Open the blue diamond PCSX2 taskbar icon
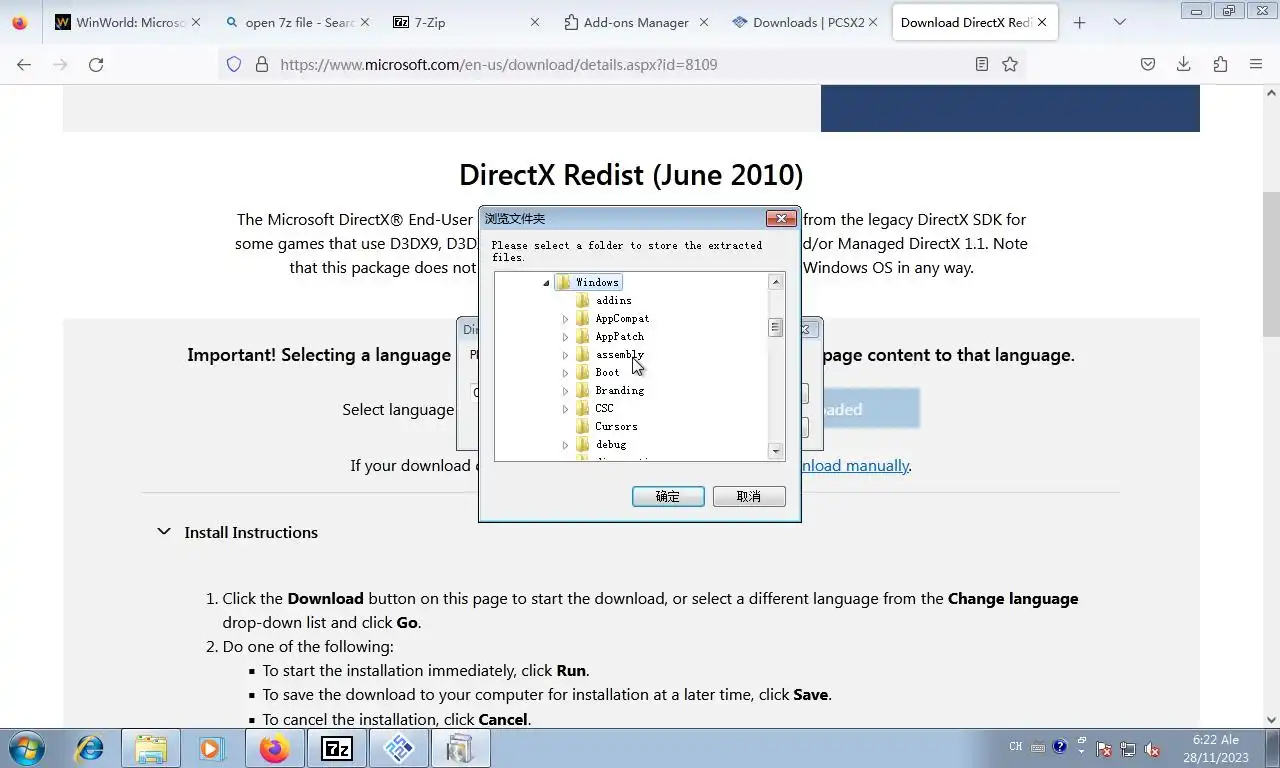 399,748
